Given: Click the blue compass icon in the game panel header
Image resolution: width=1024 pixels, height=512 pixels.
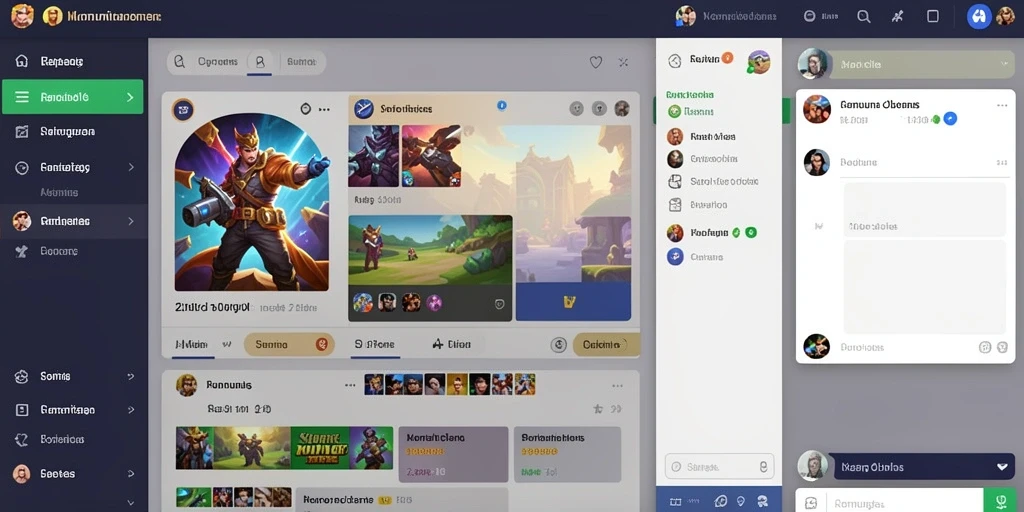Looking at the screenshot, I should coord(363,108).
